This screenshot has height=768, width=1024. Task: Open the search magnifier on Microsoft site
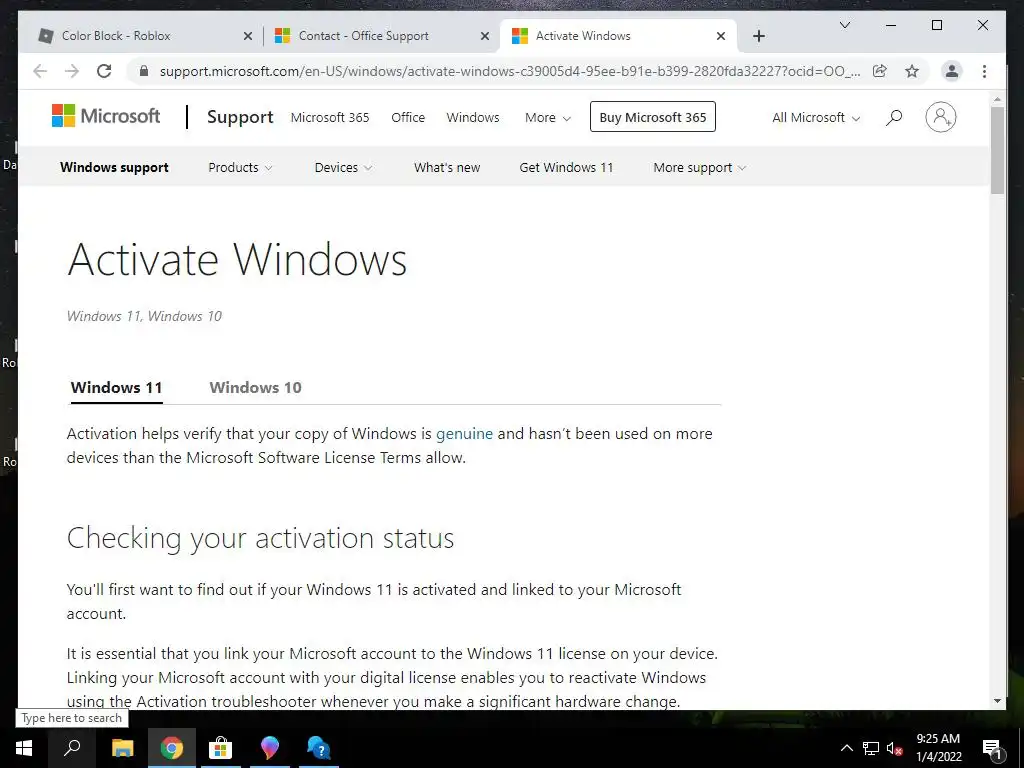[894, 118]
